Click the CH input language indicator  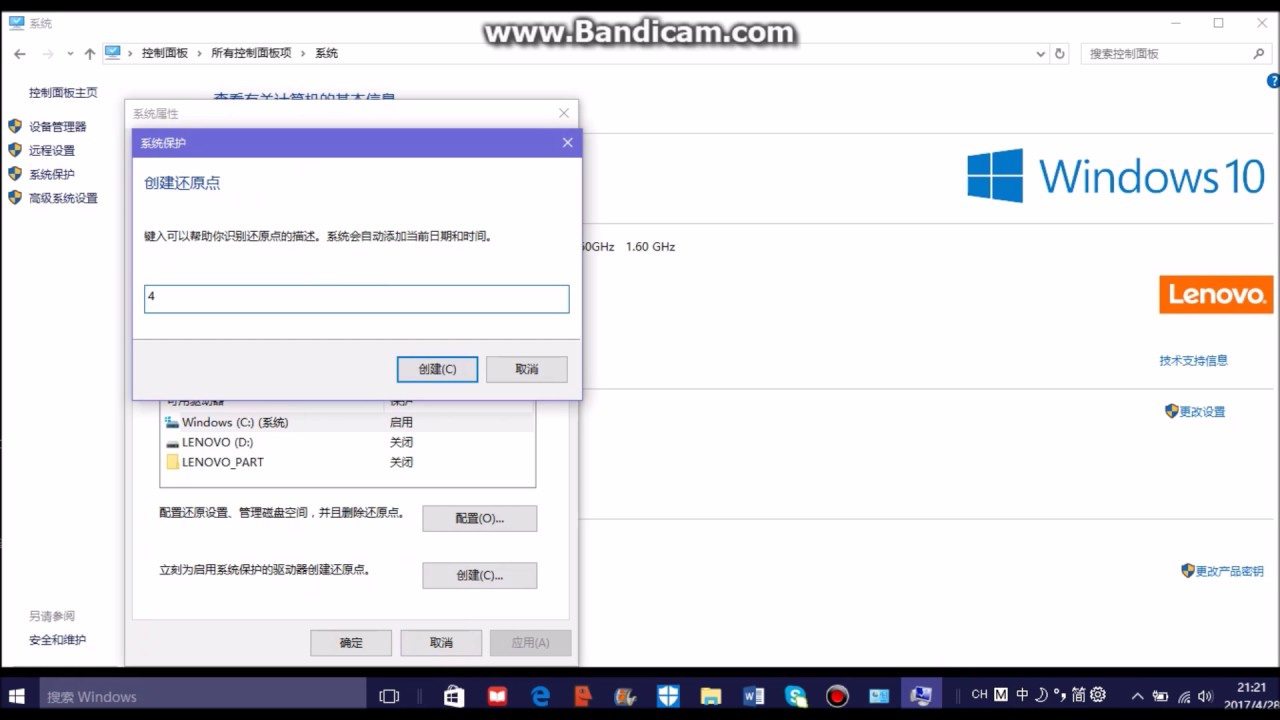[x=979, y=695]
